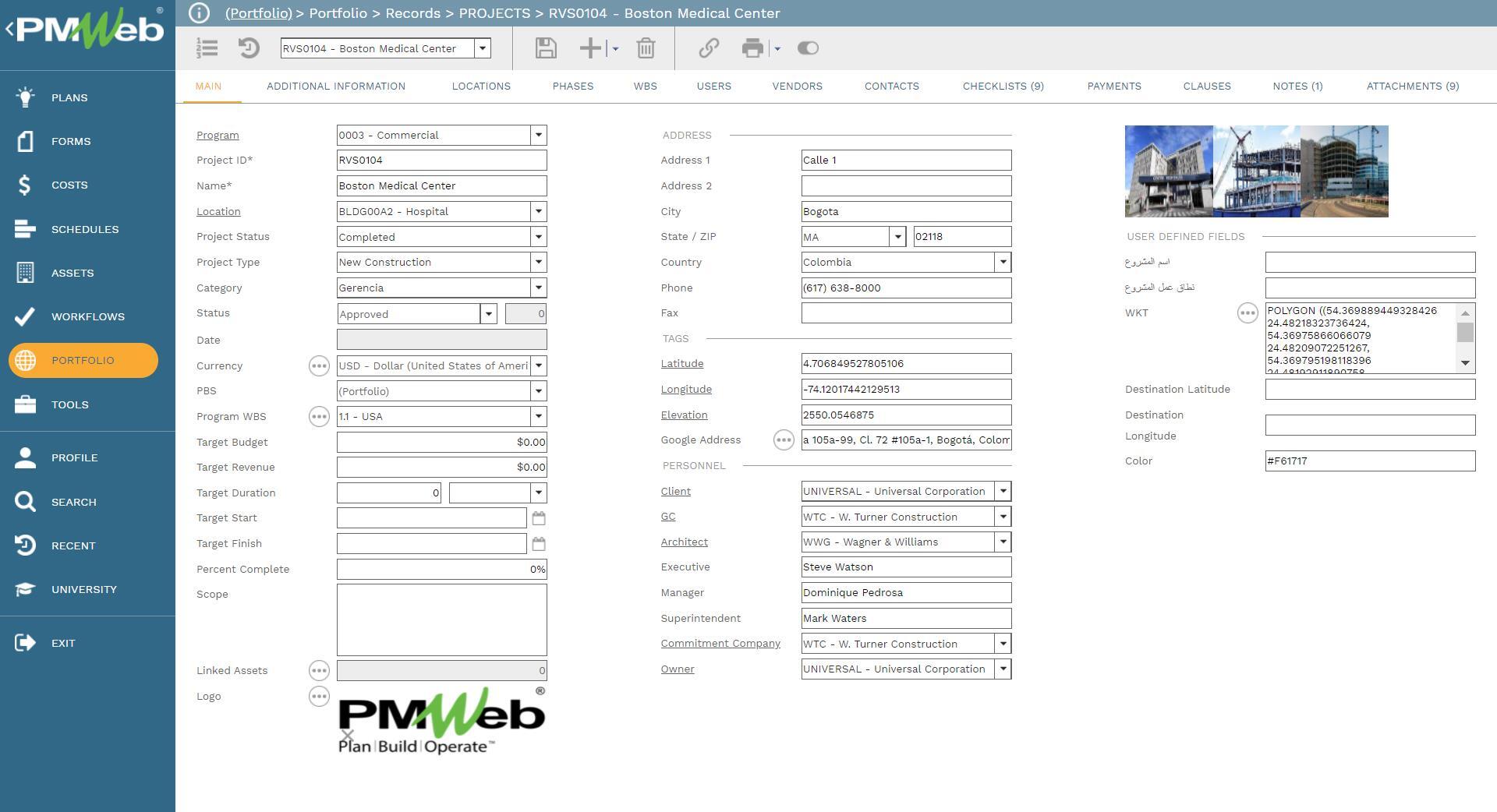The height and width of the screenshot is (812, 1497).
Task: Click the Owner label link
Action: 678,669
